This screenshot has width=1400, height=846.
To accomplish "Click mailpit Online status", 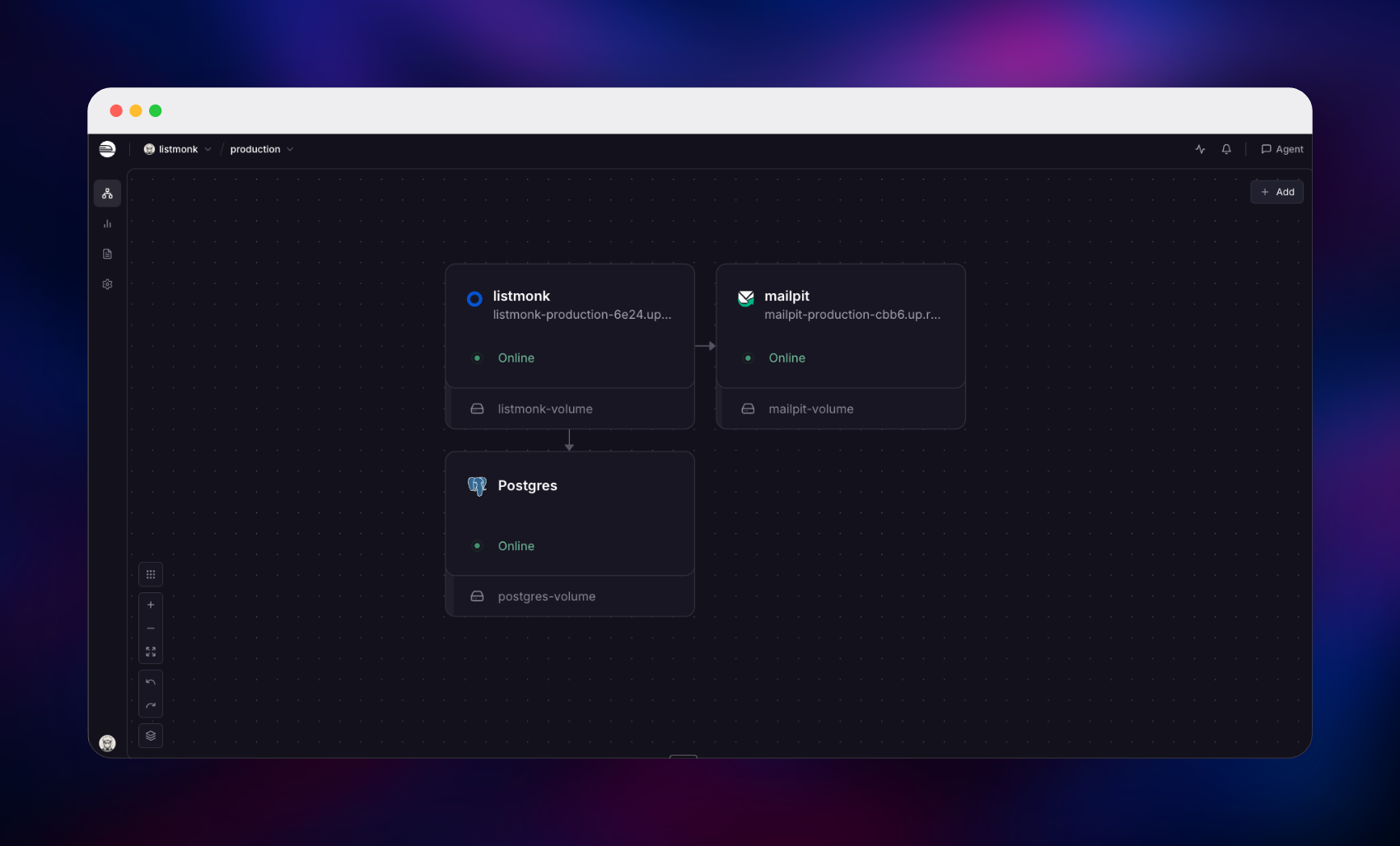I will coord(787,358).
